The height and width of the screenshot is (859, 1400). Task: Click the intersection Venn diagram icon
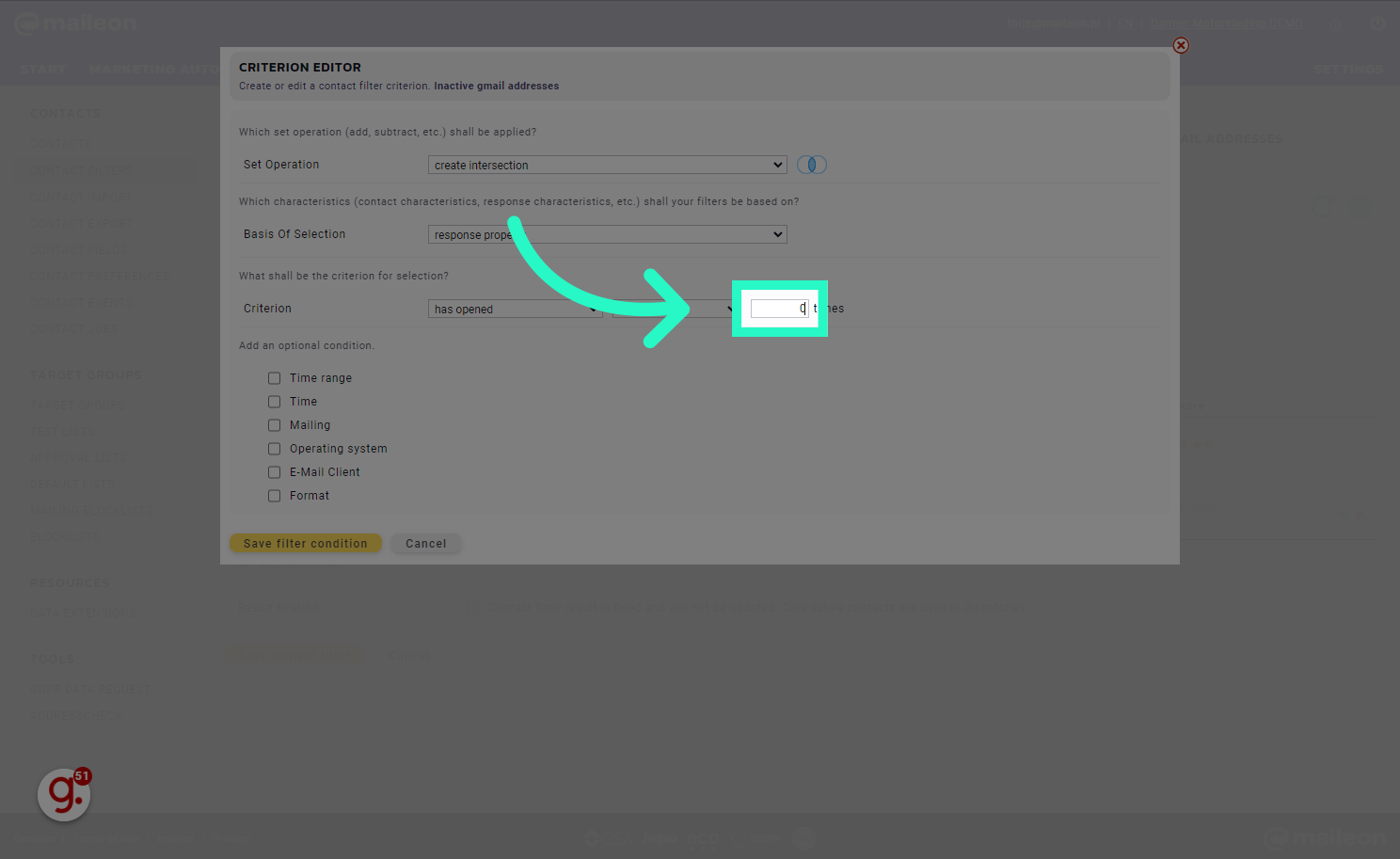(x=811, y=165)
